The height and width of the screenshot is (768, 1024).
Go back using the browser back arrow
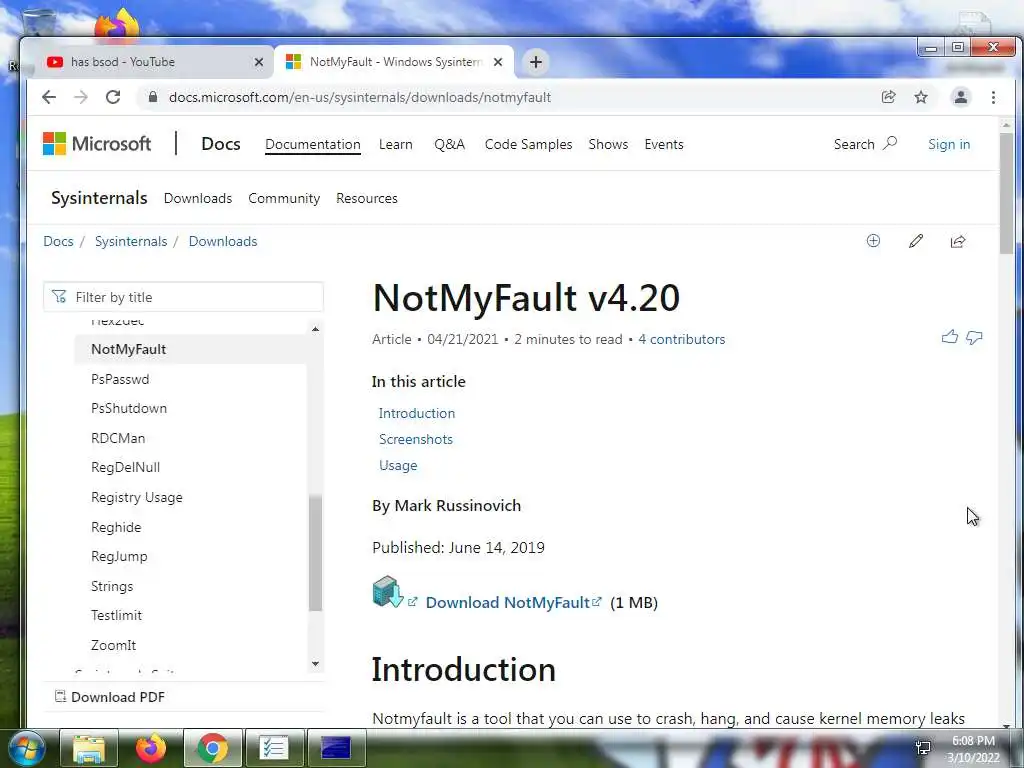(49, 97)
